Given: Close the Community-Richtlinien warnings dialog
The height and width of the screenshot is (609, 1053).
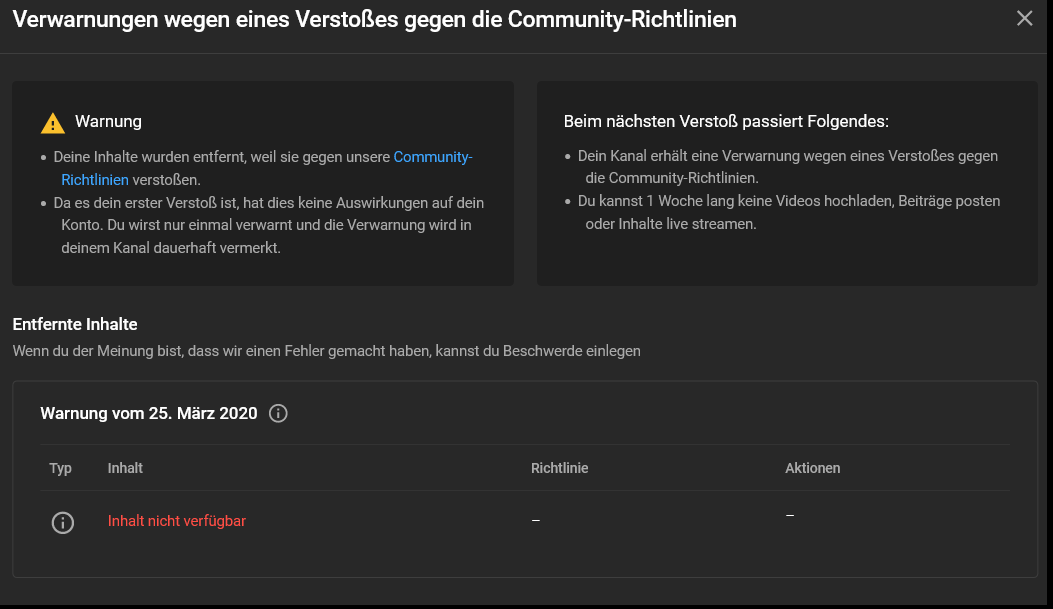Looking at the screenshot, I should point(1024,18).
